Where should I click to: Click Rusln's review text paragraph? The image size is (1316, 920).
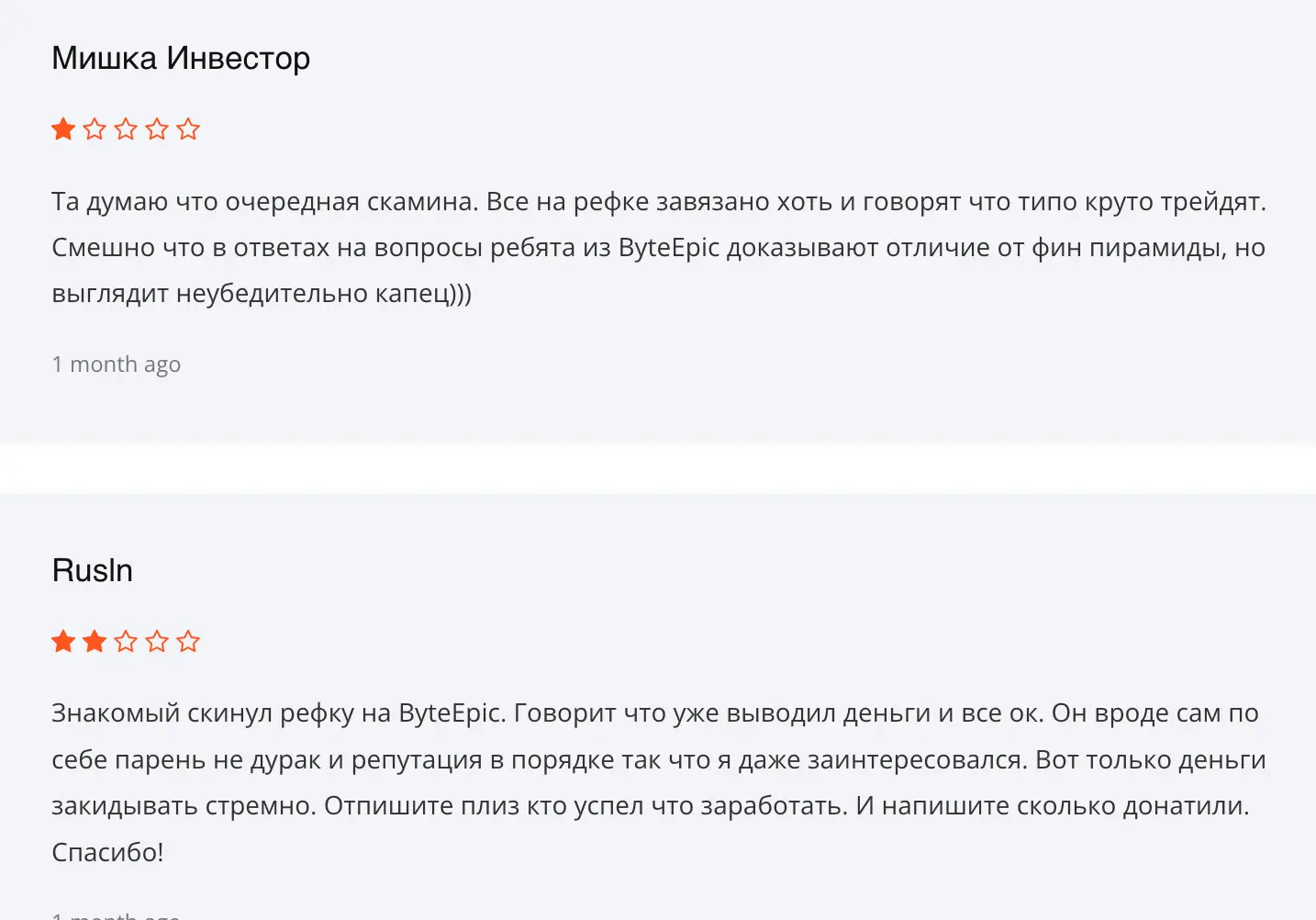tap(658, 780)
